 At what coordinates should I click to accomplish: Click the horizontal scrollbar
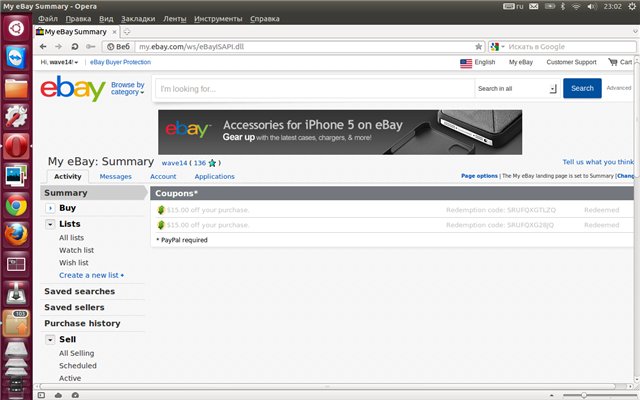pos(327,386)
